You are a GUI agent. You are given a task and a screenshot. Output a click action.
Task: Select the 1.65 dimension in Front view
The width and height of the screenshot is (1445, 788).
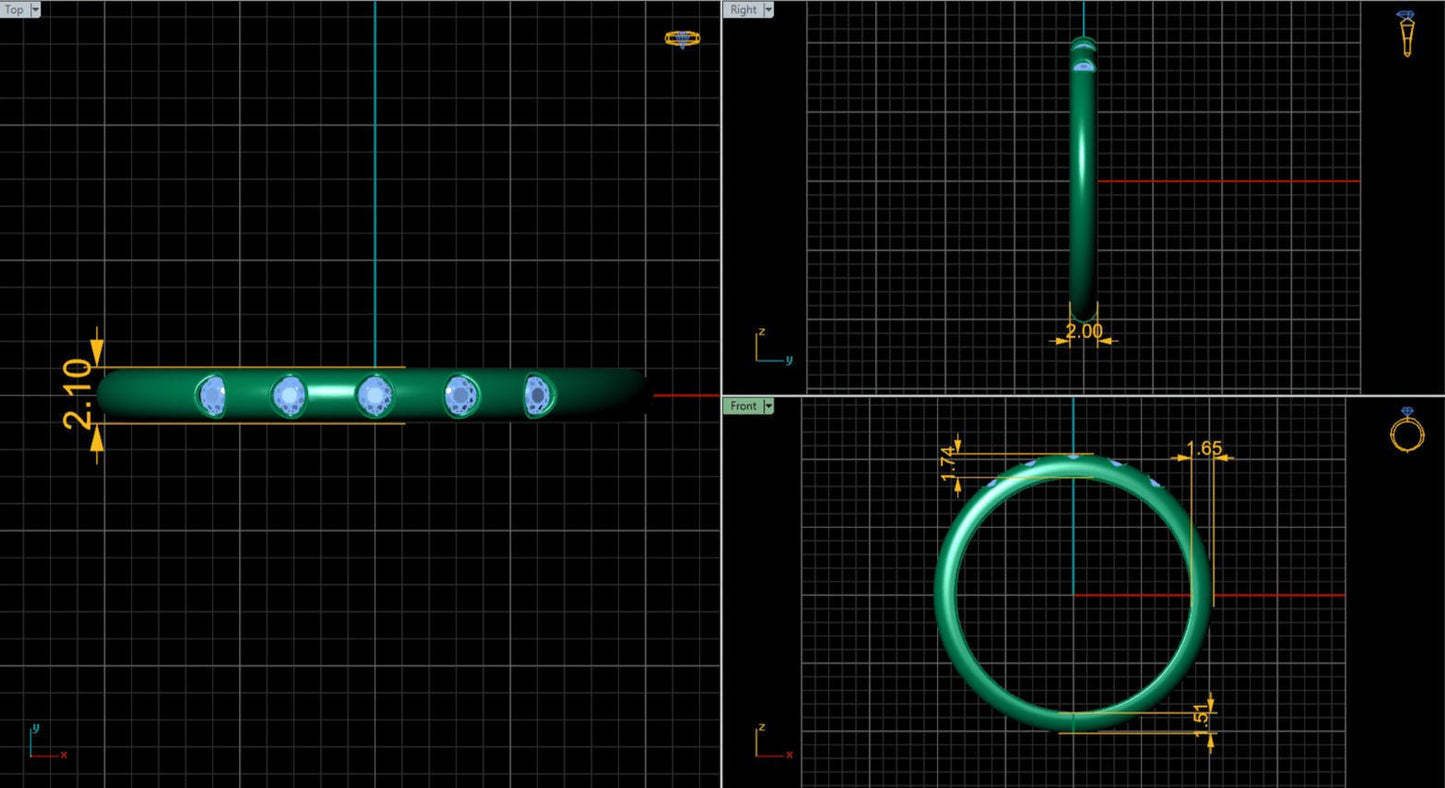pyautogui.click(x=1203, y=448)
